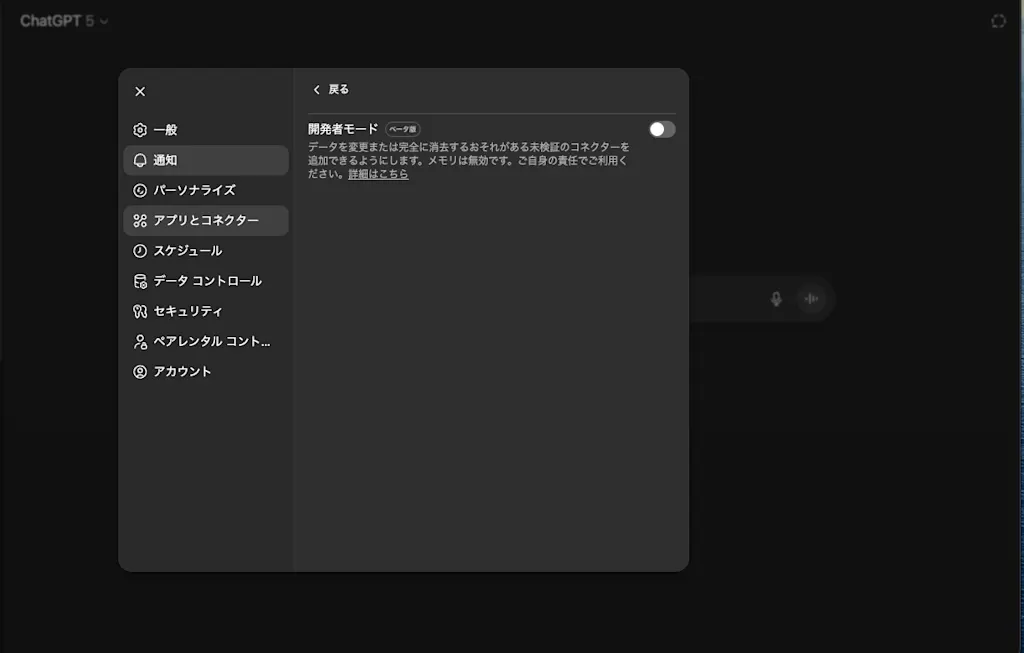The height and width of the screenshot is (653, 1024).
Task: Open the ペアレンタル コントロール tab
Action: point(206,342)
